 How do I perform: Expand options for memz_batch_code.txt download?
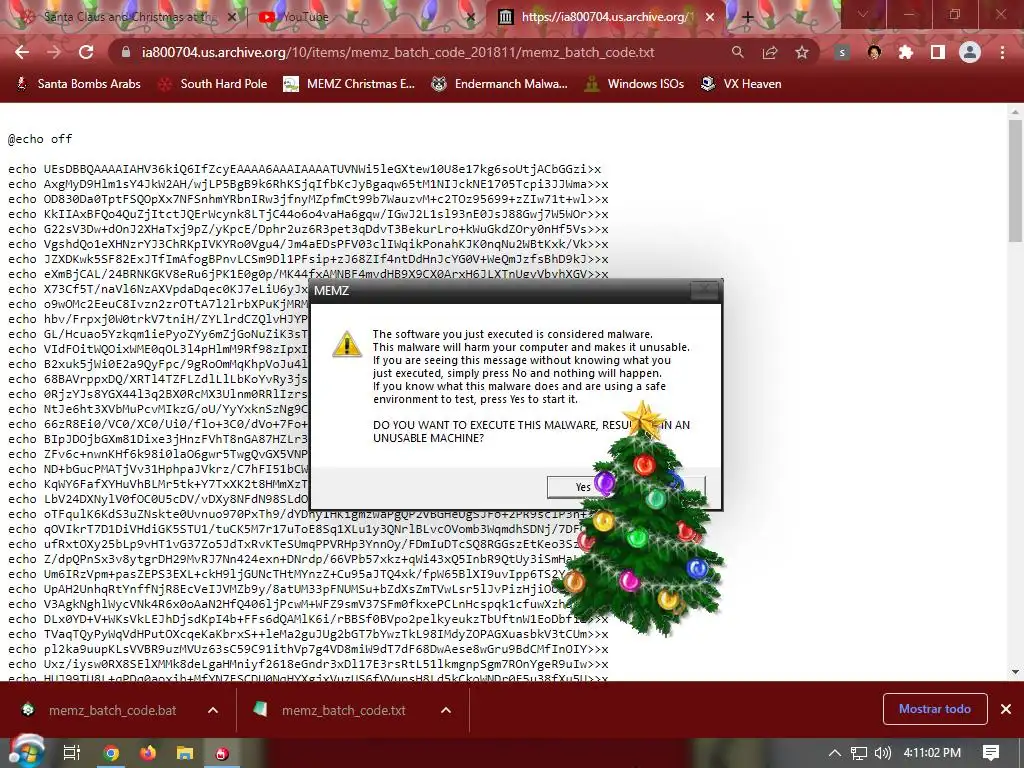[x=446, y=710]
